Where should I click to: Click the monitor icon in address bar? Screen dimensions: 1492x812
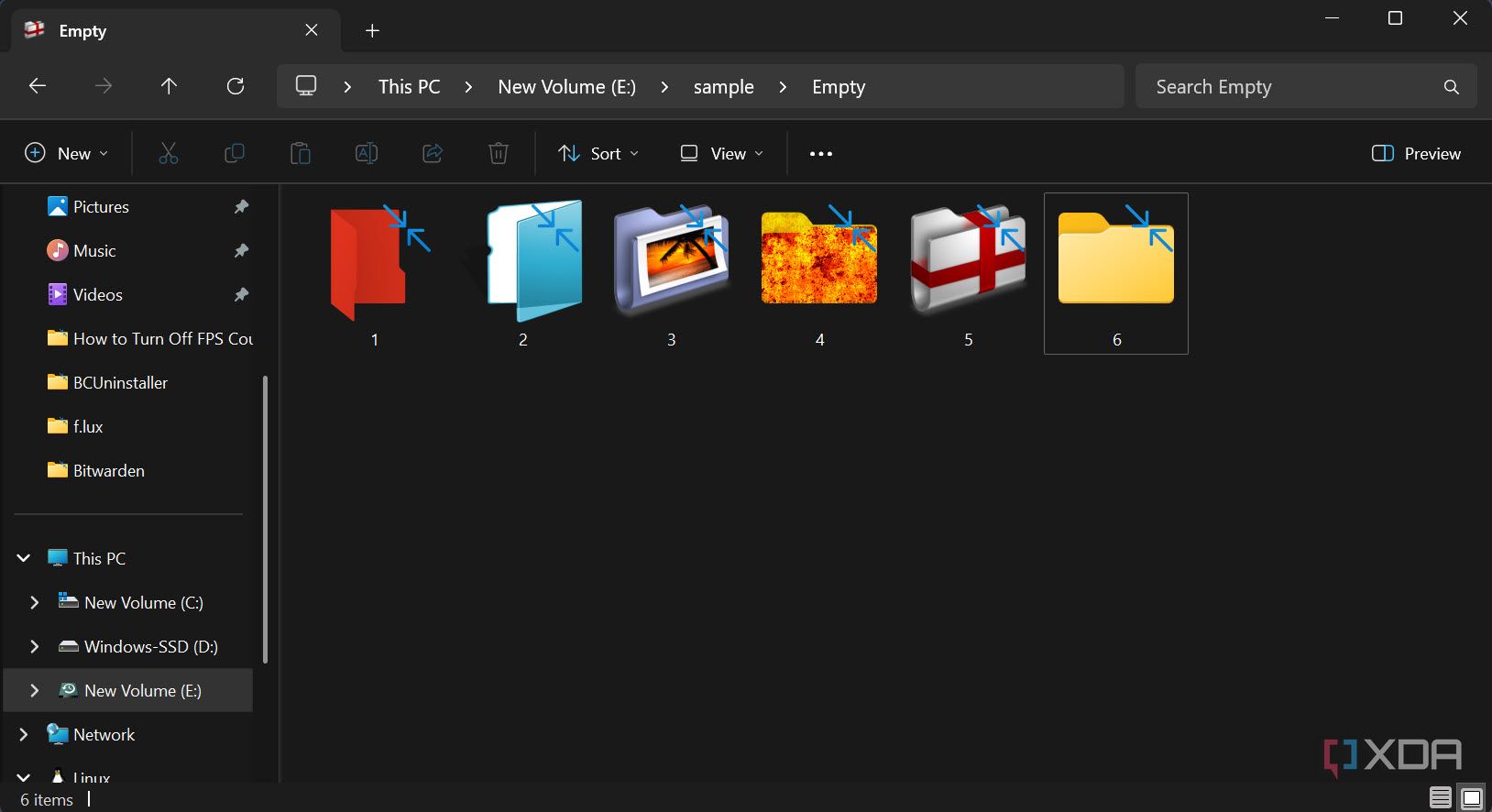point(306,86)
